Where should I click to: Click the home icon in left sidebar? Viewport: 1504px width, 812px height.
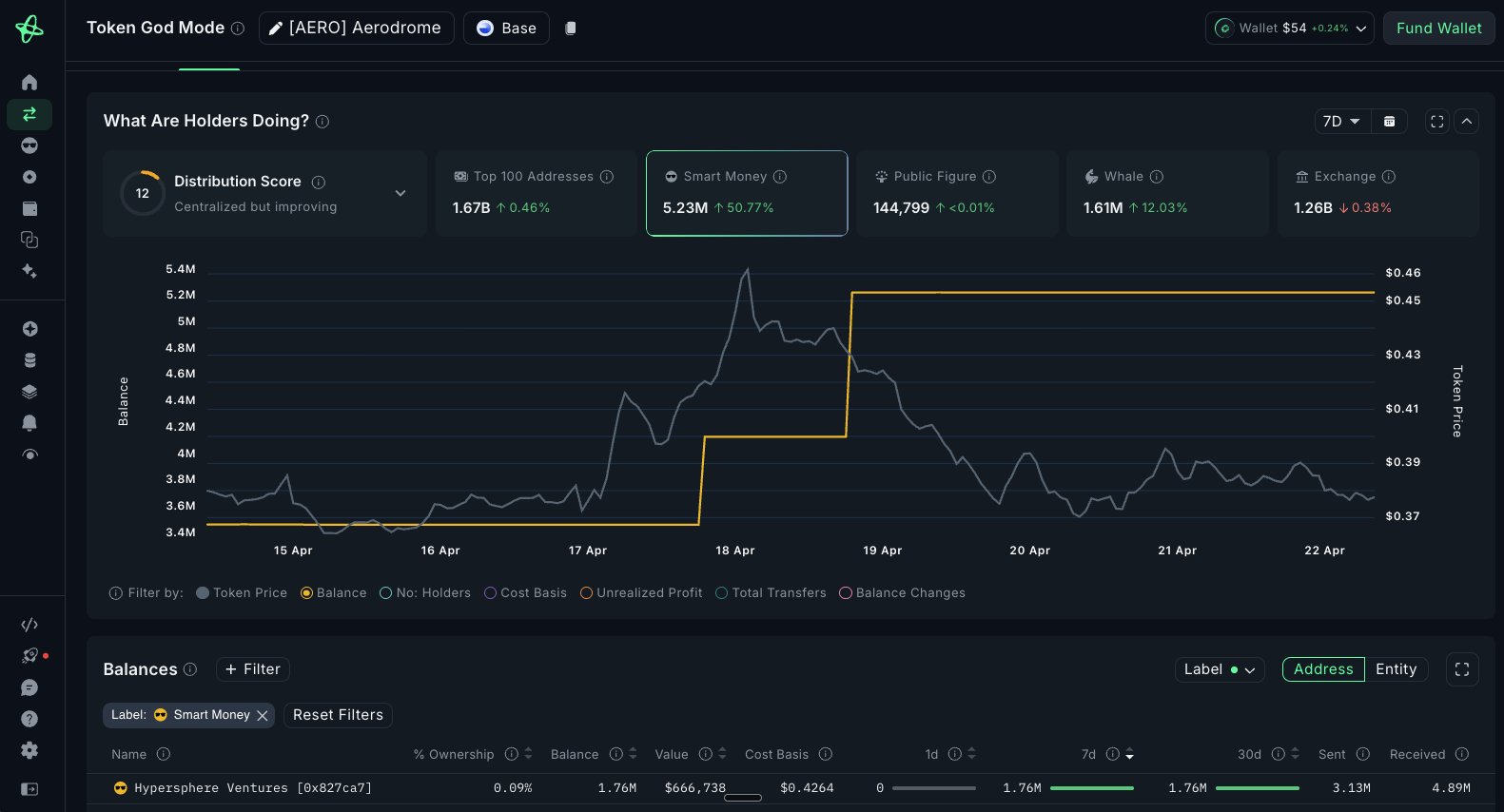[29, 83]
